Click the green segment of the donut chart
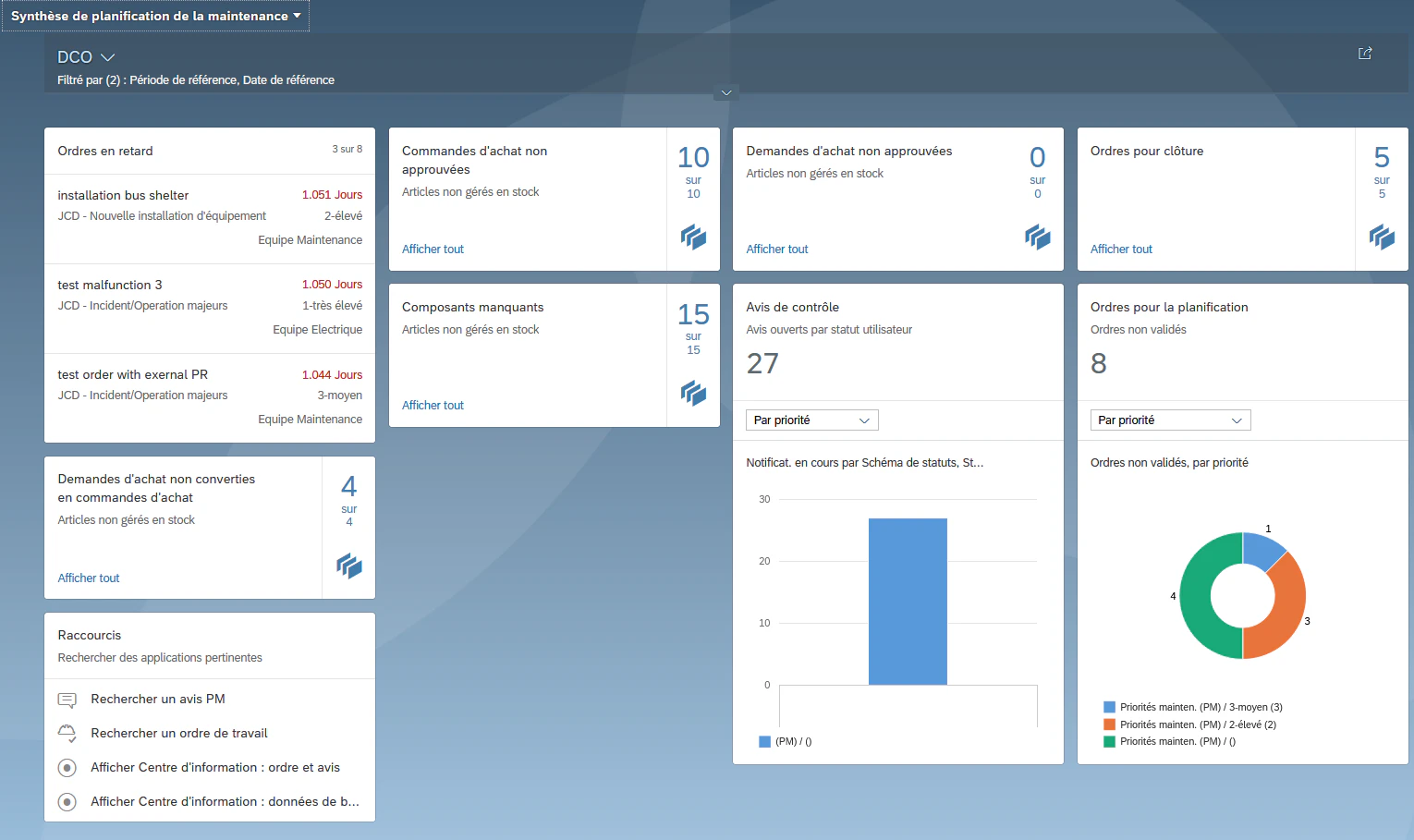 point(1195,596)
